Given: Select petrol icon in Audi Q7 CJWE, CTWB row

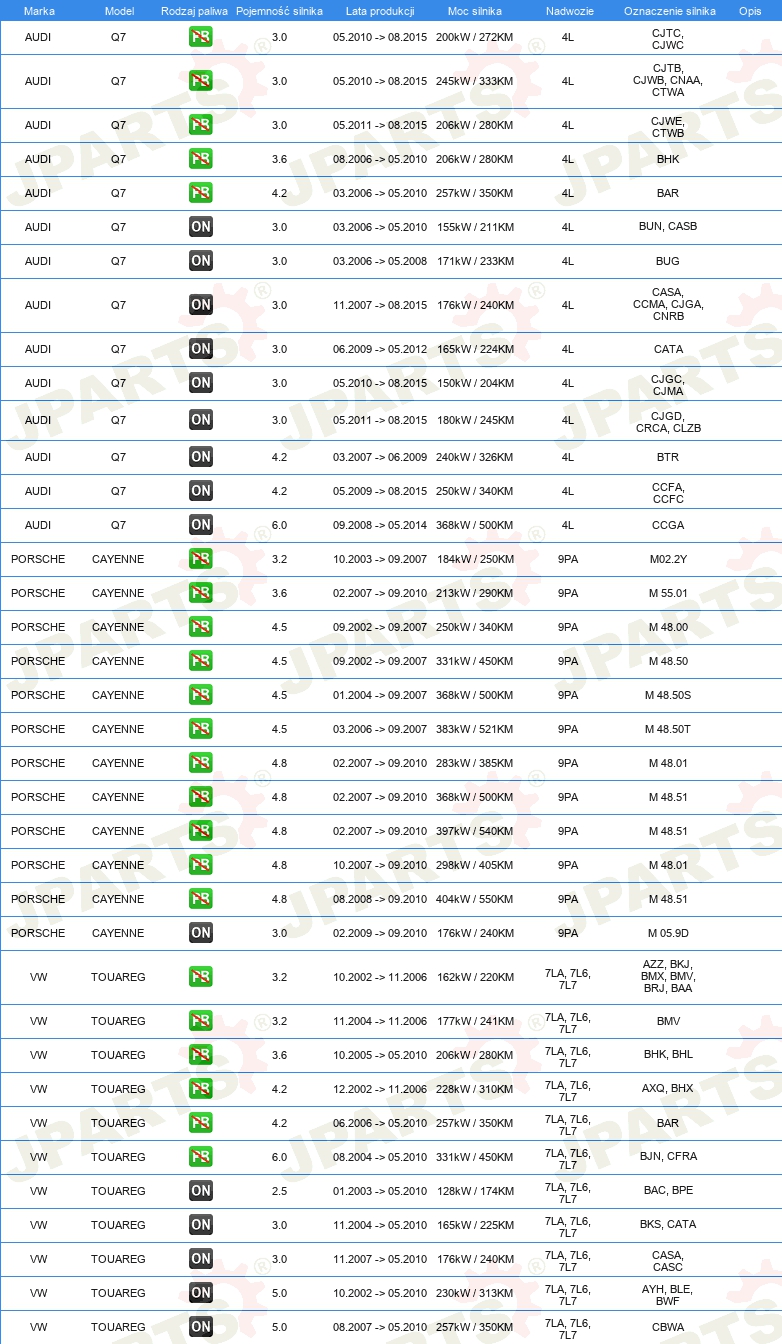Looking at the screenshot, I should pyautogui.click(x=201, y=125).
